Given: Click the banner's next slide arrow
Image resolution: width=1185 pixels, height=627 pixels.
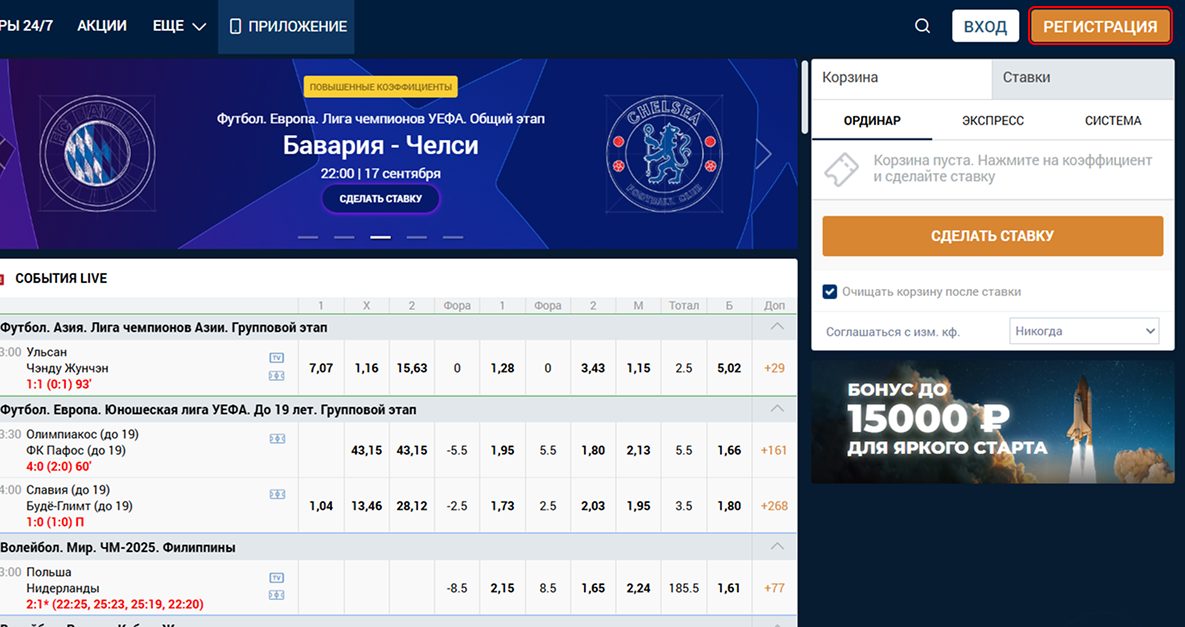Looking at the screenshot, I should tap(764, 154).
